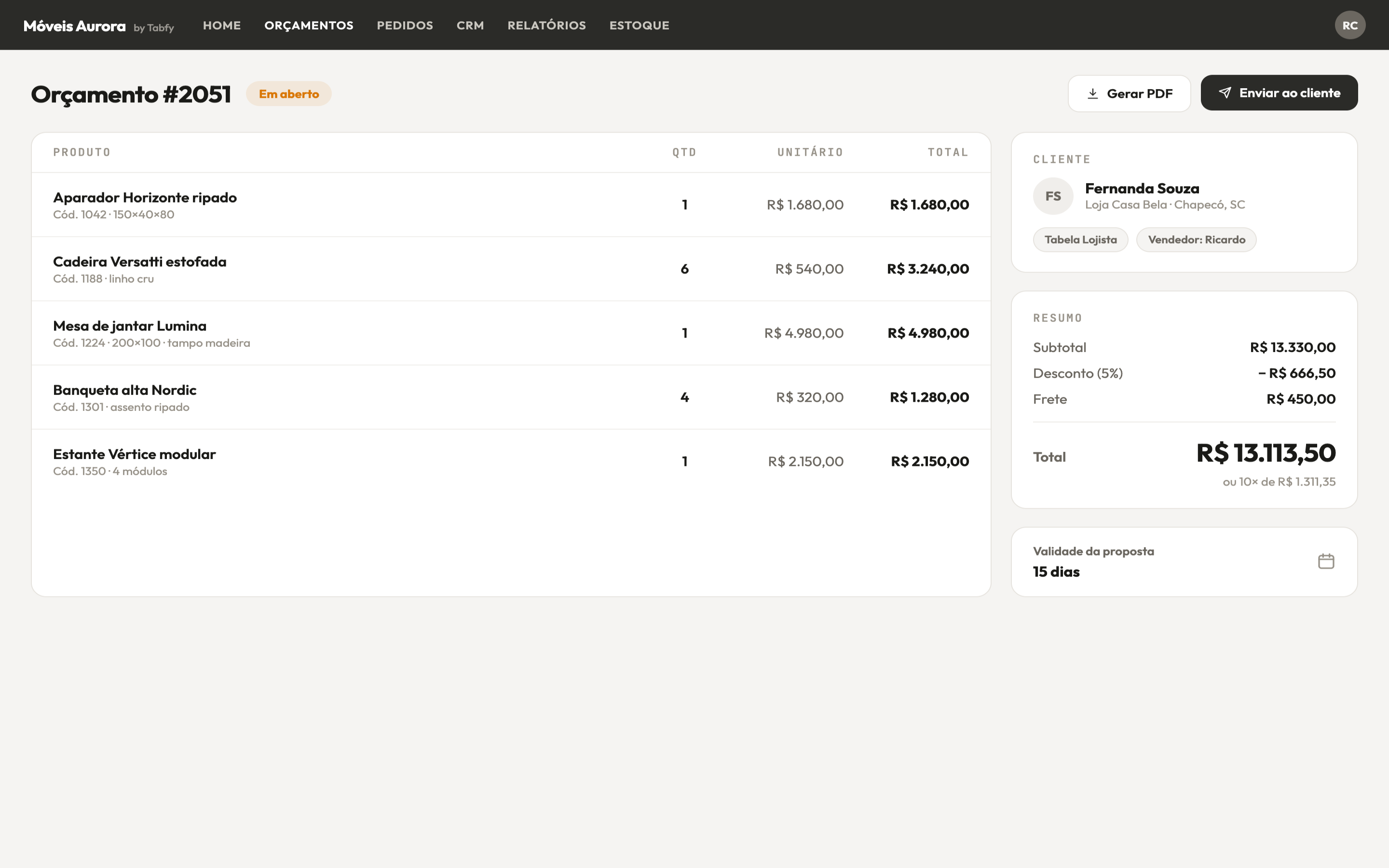1389x868 pixels.
Task: Switch to RELATÓRIOS
Action: point(546,25)
